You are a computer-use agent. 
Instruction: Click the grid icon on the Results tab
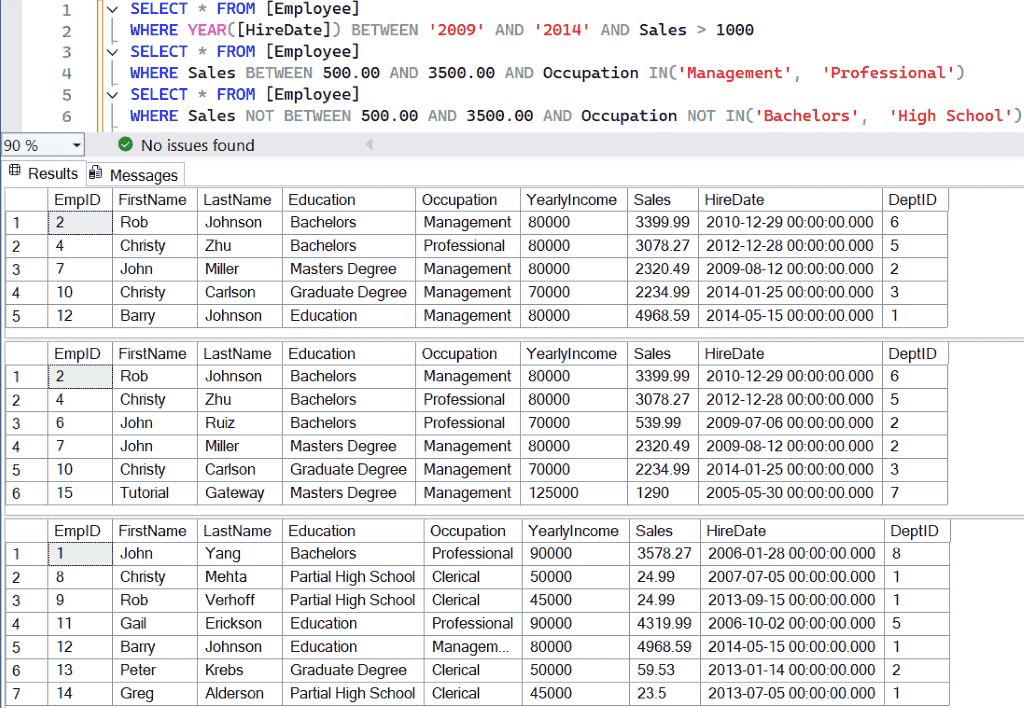tap(12, 173)
